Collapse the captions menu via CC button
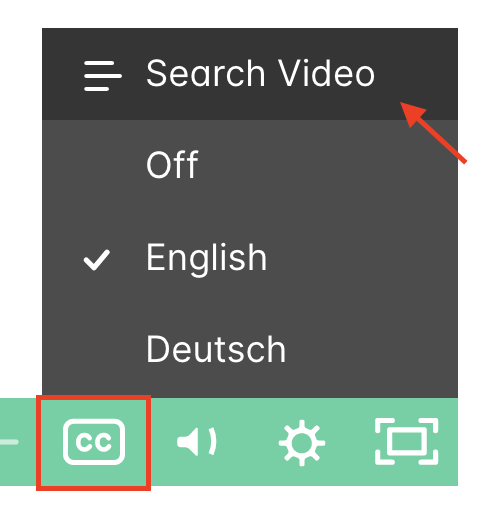488x516 pixels. coord(94,442)
